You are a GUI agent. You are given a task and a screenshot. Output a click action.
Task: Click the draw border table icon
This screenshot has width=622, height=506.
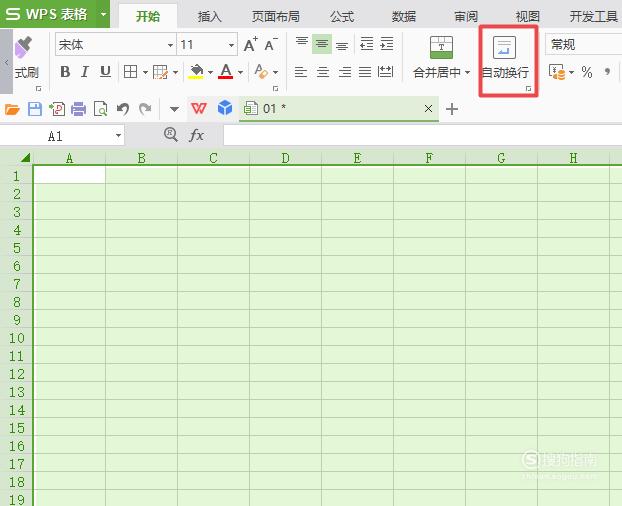point(160,72)
